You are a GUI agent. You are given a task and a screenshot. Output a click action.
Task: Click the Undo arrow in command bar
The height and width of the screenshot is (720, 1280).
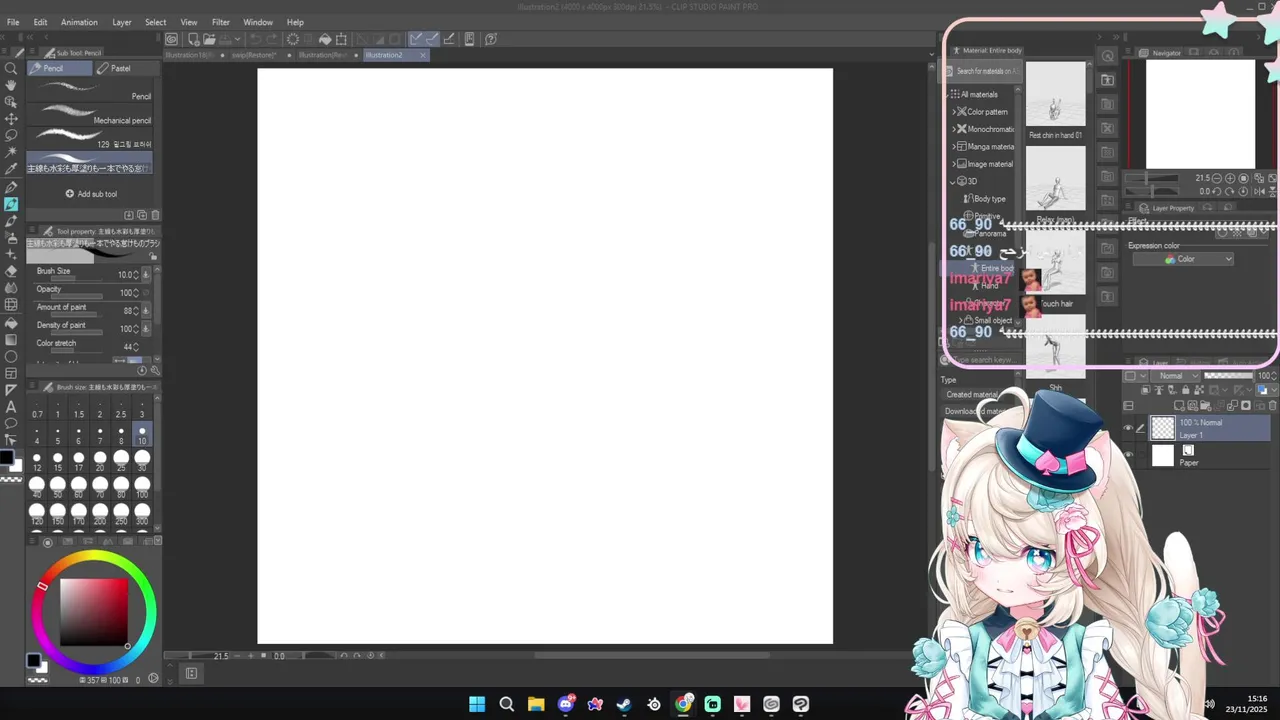(254, 39)
